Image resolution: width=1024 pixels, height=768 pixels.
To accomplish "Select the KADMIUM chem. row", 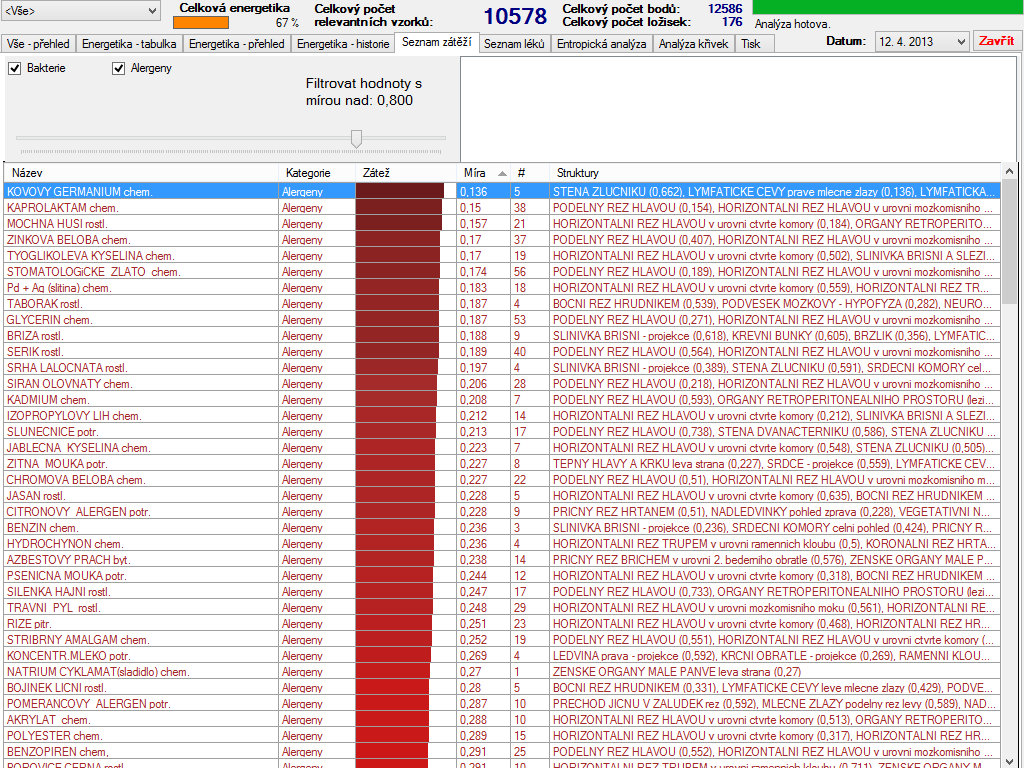I will 502,400.
